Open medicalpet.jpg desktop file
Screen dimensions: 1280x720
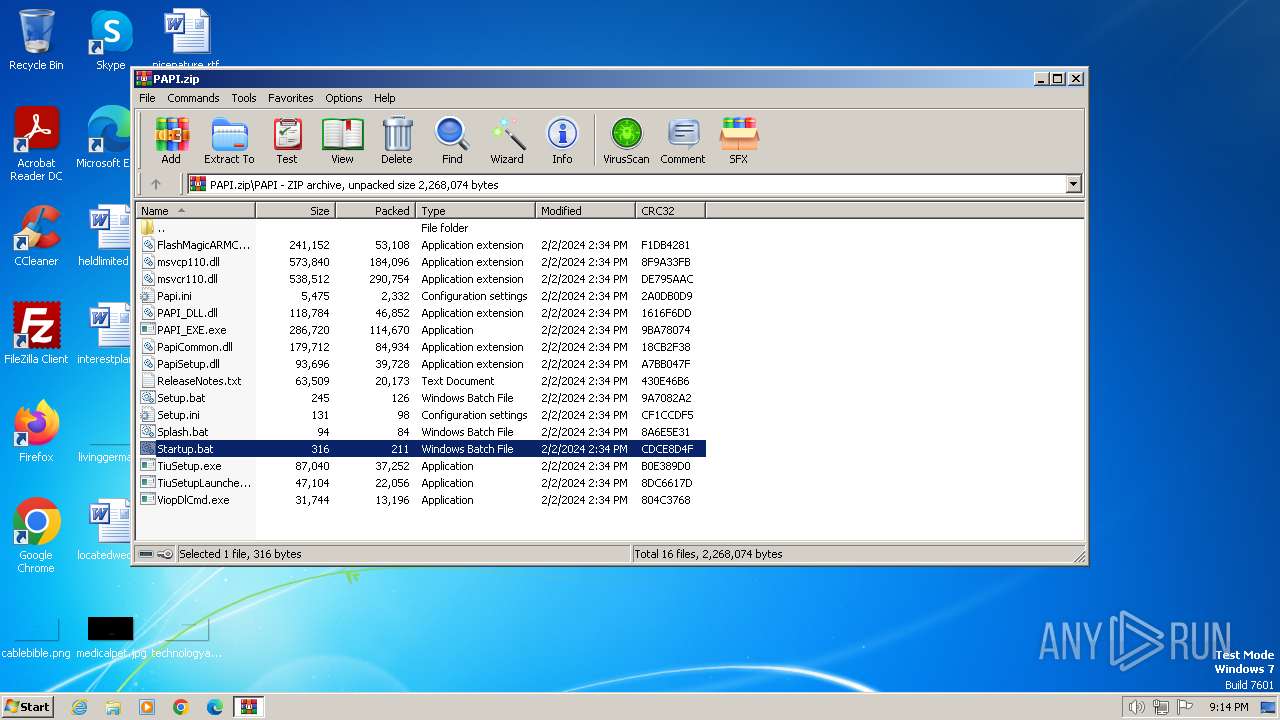(110, 637)
